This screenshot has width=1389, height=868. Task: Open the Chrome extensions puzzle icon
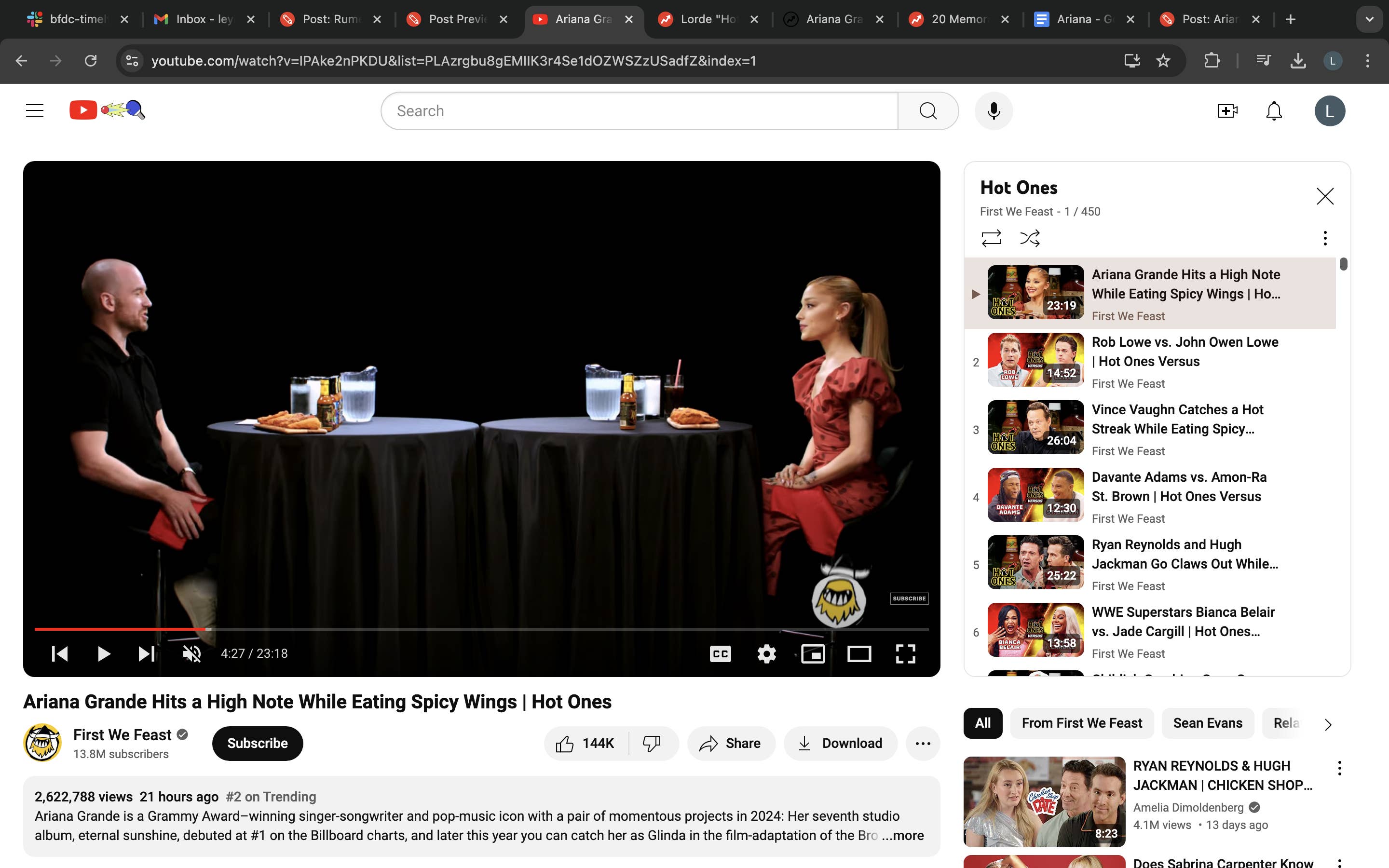pyautogui.click(x=1212, y=60)
